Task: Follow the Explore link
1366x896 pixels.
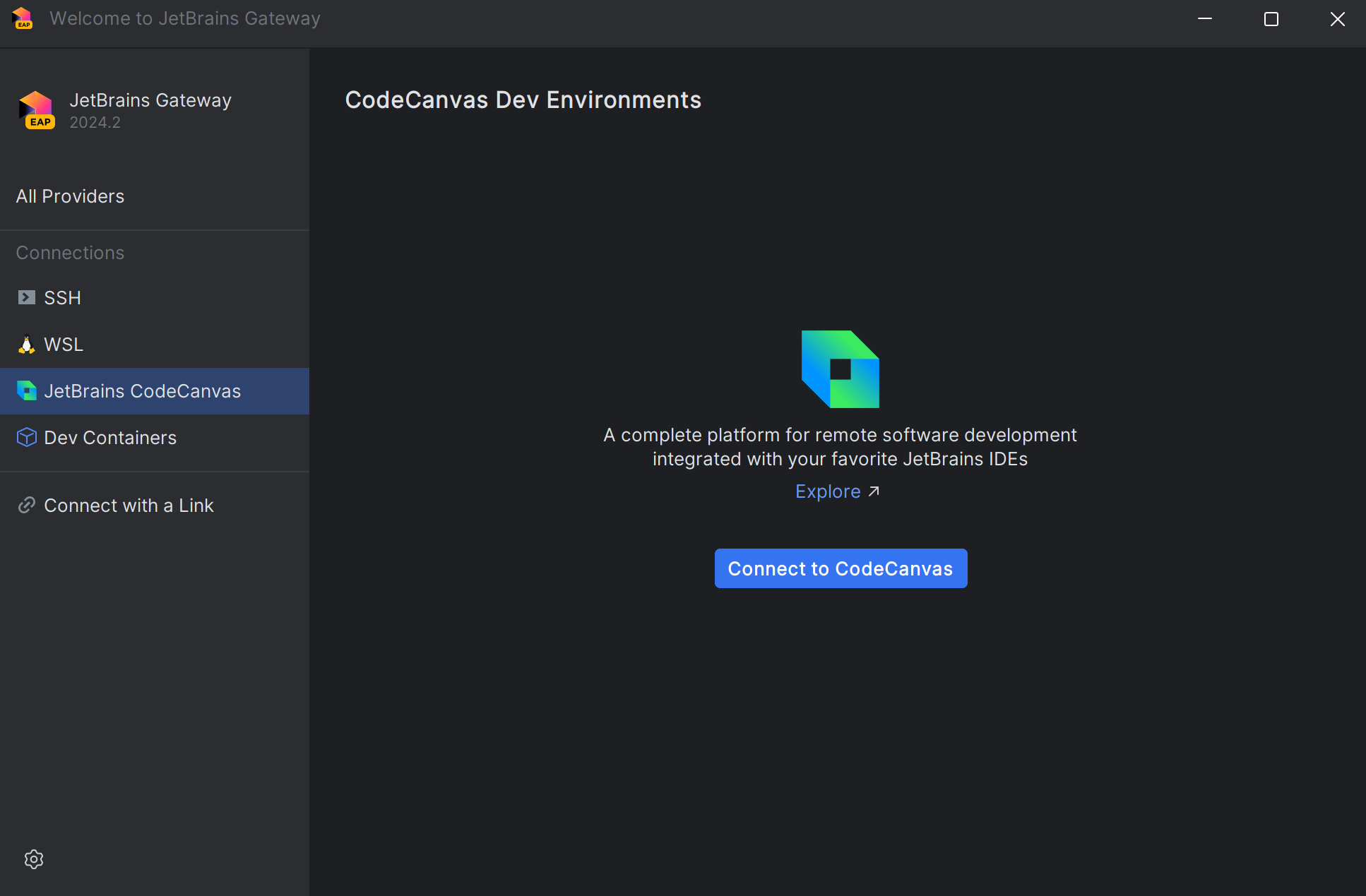Action: tap(828, 491)
